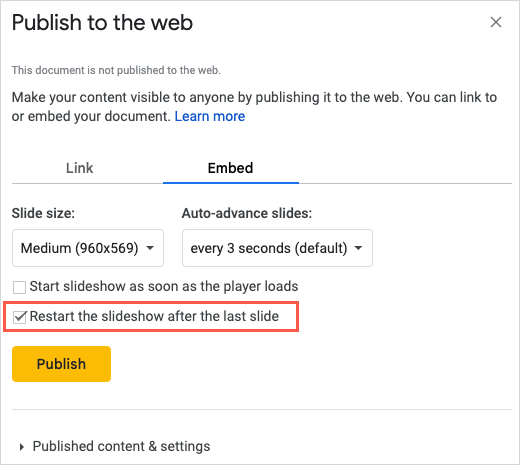520x465 pixels.
Task: Switch to the Link tab
Action: (x=79, y=168)
